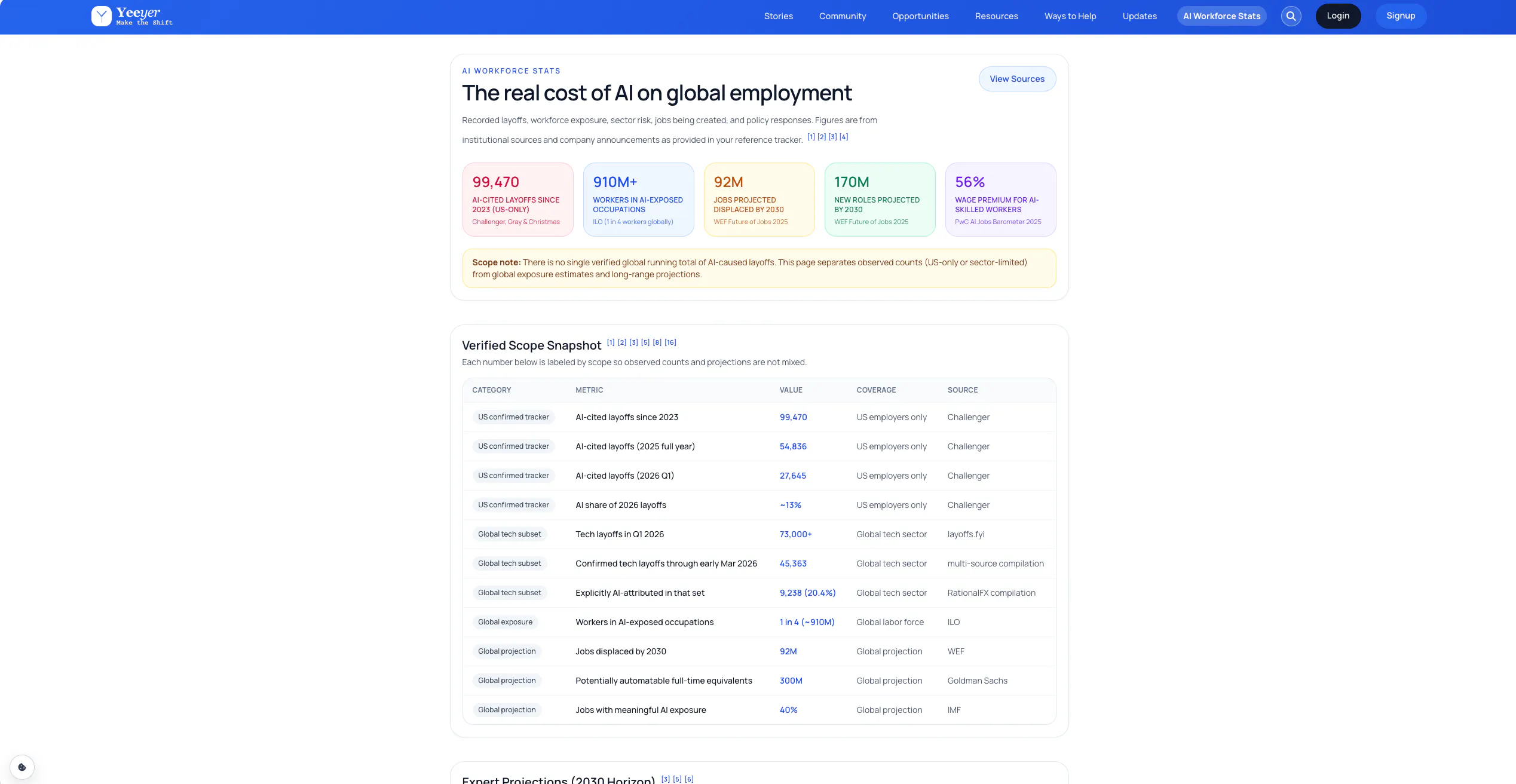Click the IMF source cell

954,710
